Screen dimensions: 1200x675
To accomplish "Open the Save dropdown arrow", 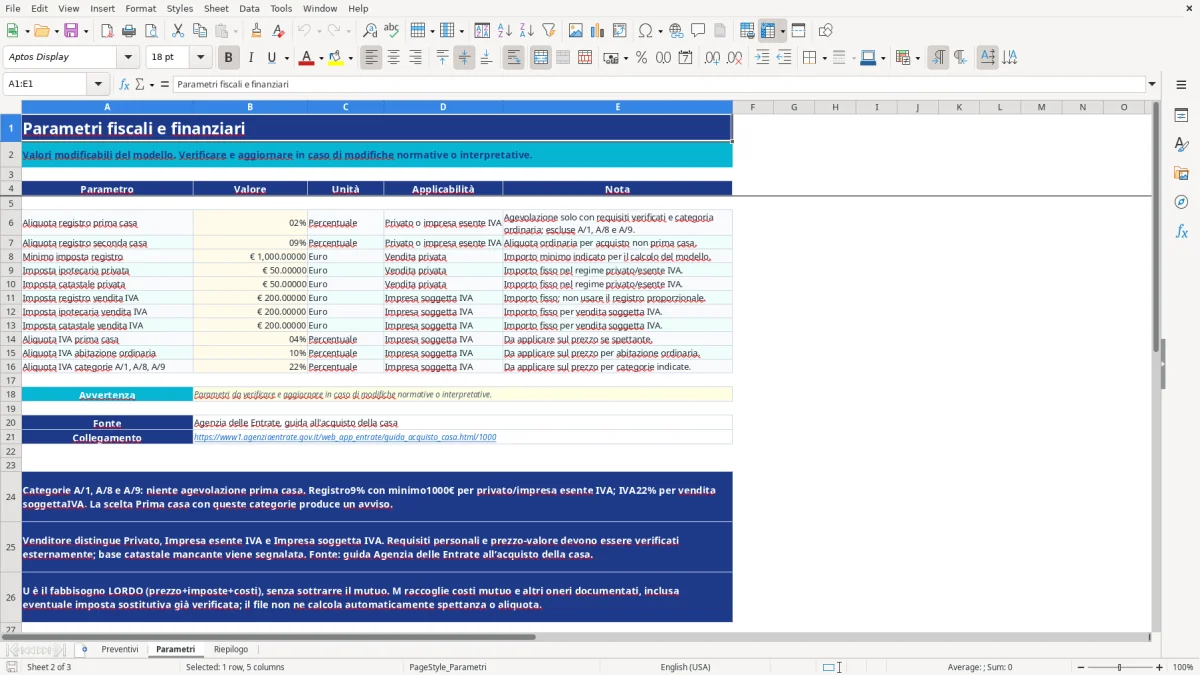I will (85, 31).
